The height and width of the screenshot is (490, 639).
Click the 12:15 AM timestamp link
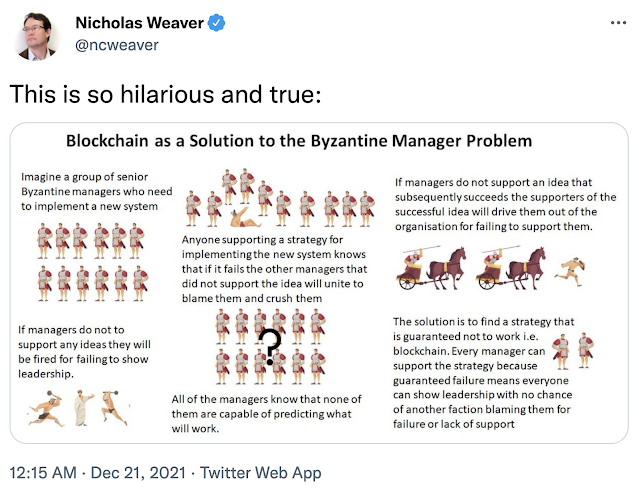click(x=42, y=472)
